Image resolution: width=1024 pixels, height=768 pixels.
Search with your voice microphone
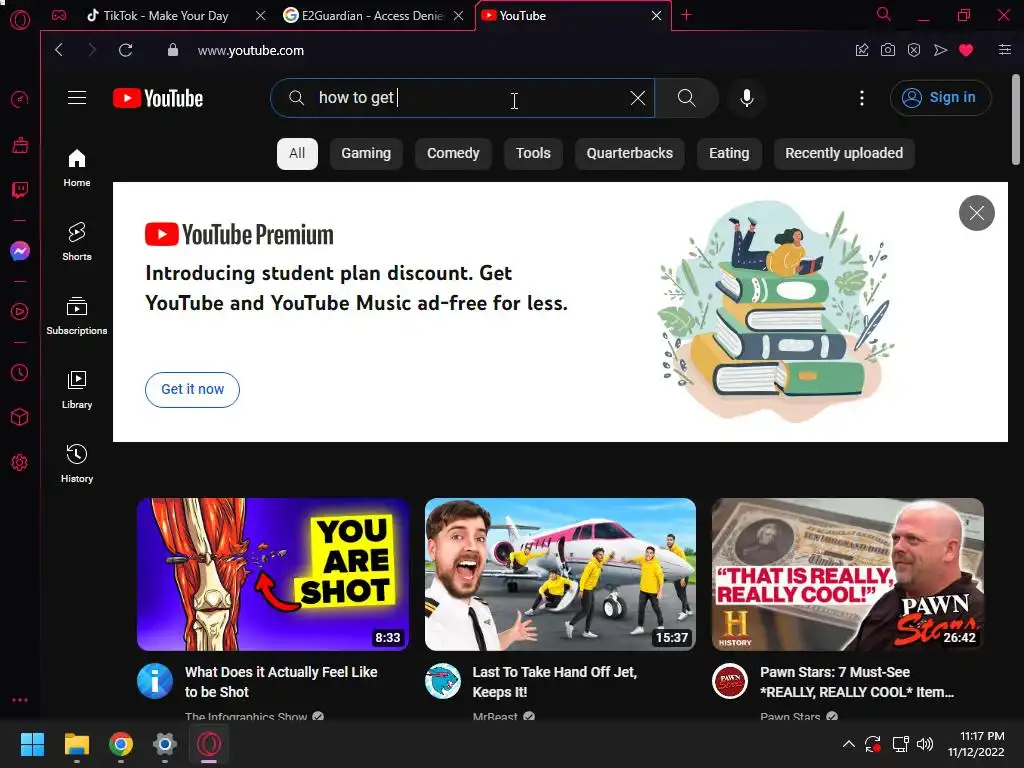(746, 98)
